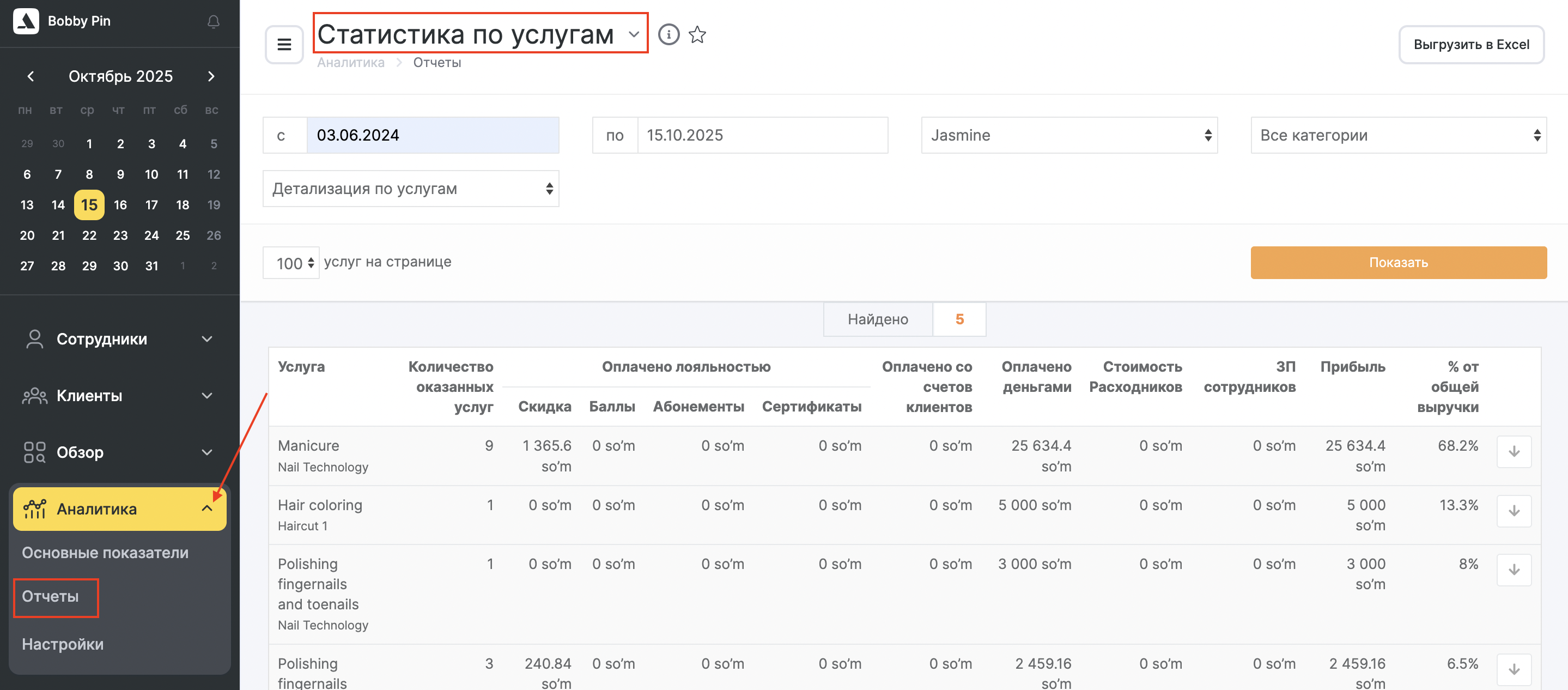Add report to favorites star
The image size is (1568, 690).
(697, 35)
